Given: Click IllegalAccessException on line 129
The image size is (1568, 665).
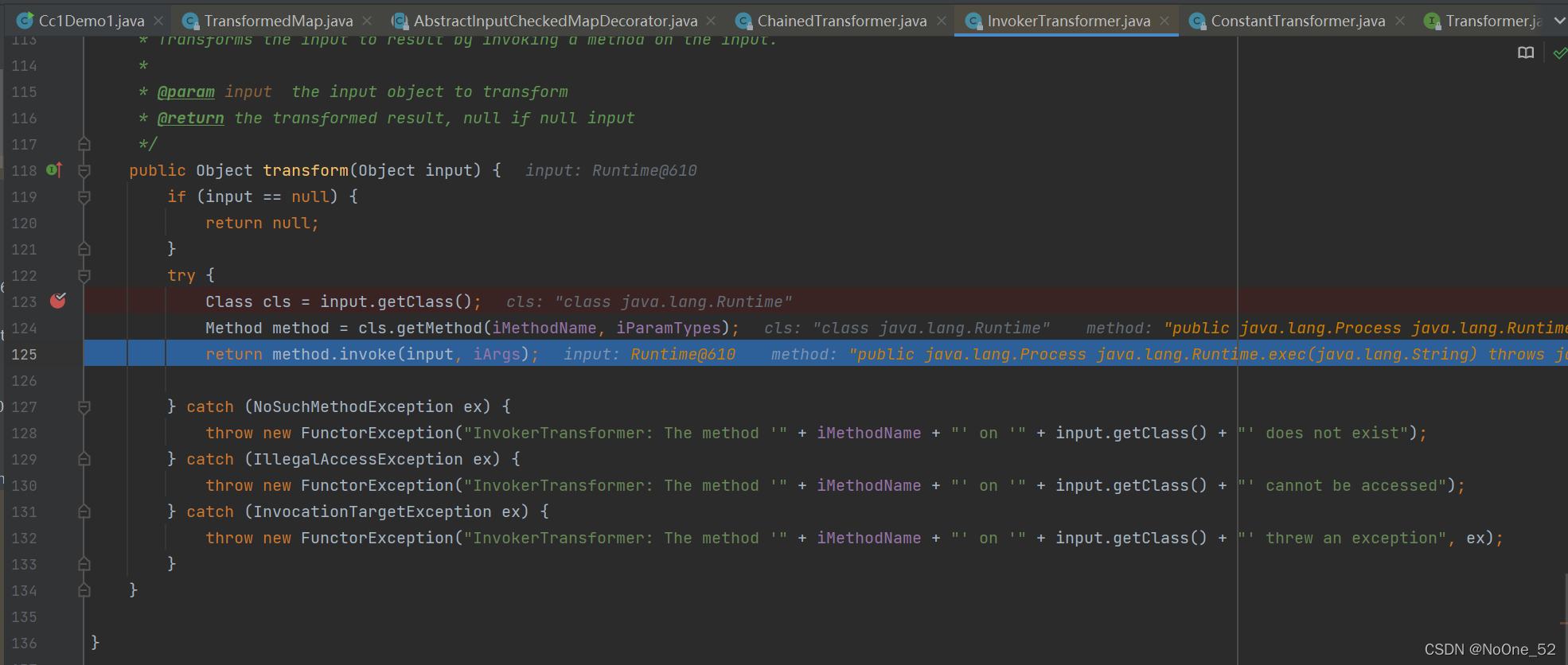Looking at the screenshot, I should click(x=358, y=459).
